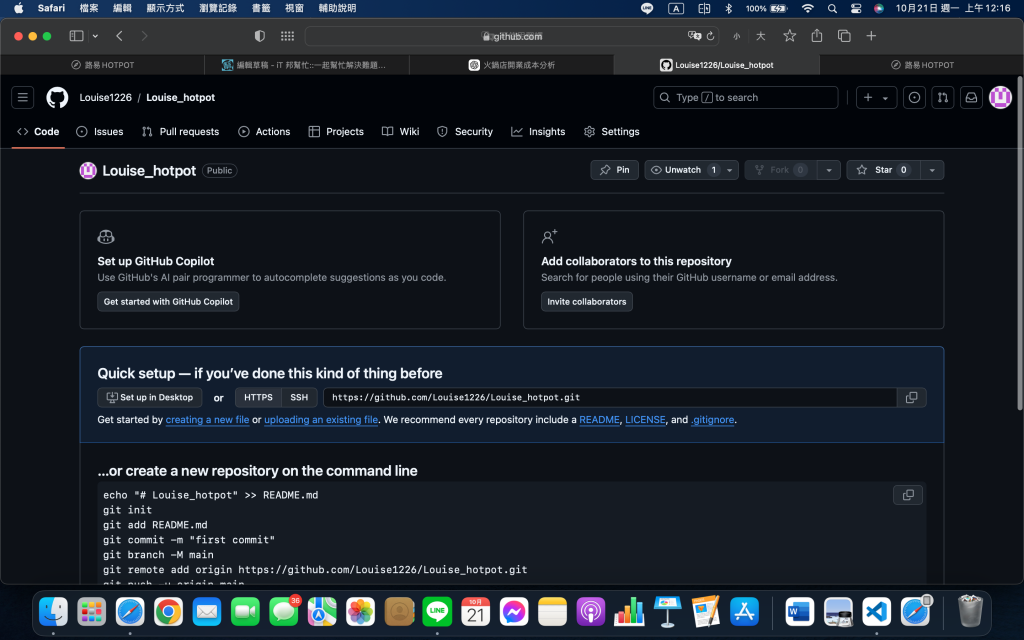Screen dimensions: 1024x640
Task: Open Messenger from the Dock
Action: pos(514,613)
